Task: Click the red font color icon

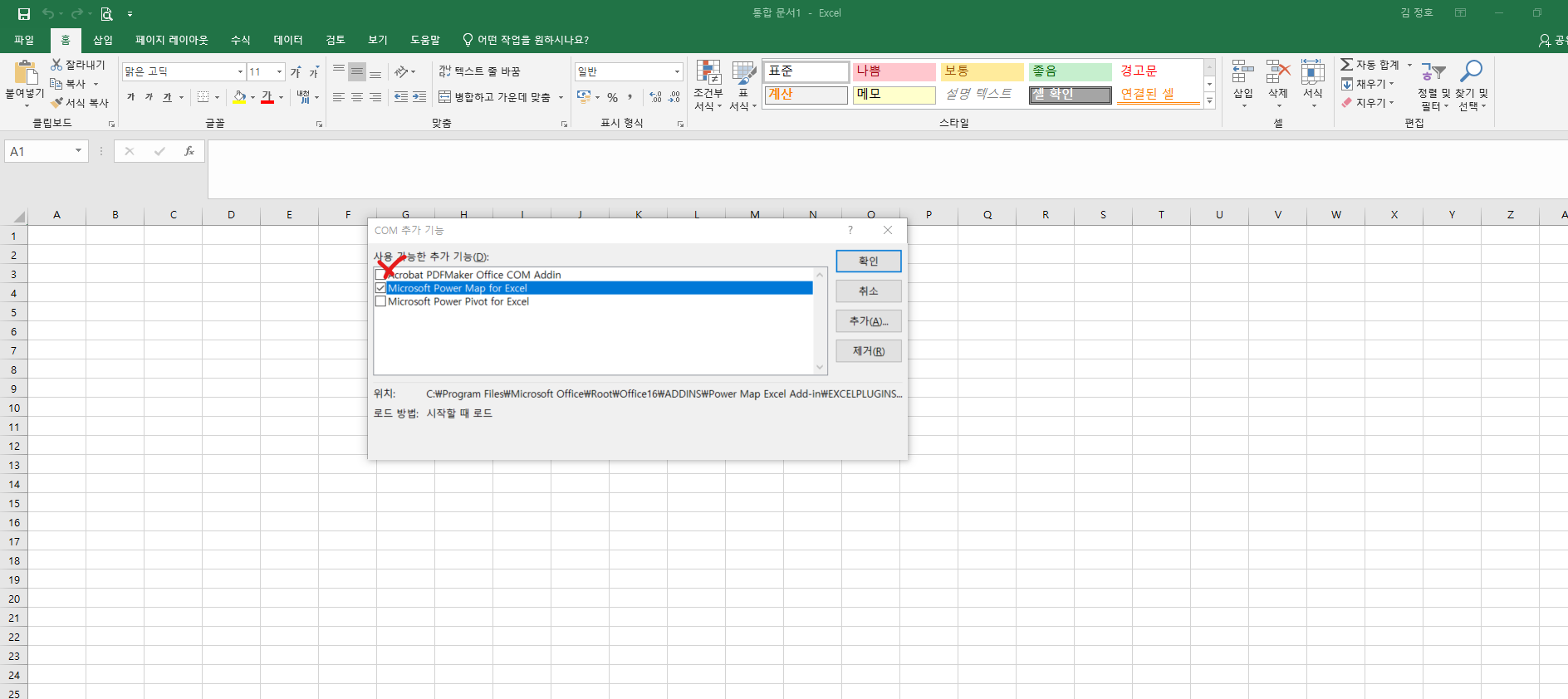Action: [267, 97]
